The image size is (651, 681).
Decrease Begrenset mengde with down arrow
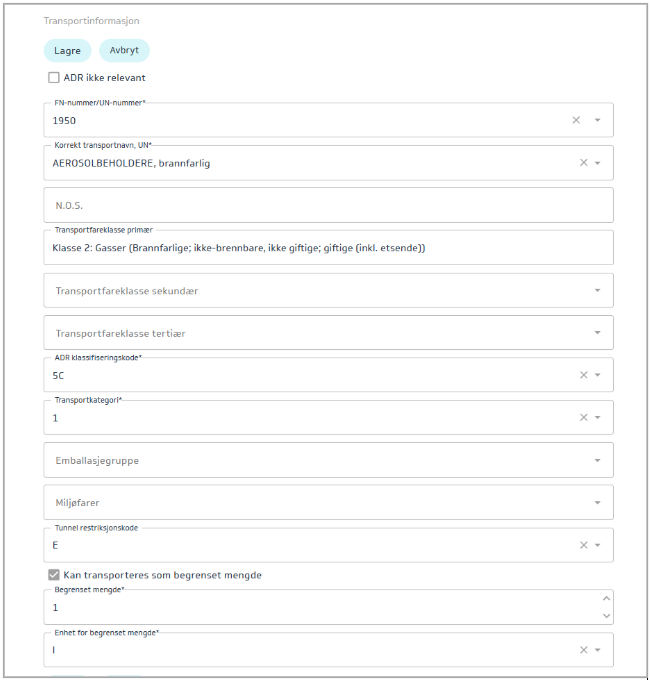coord(606,616)
